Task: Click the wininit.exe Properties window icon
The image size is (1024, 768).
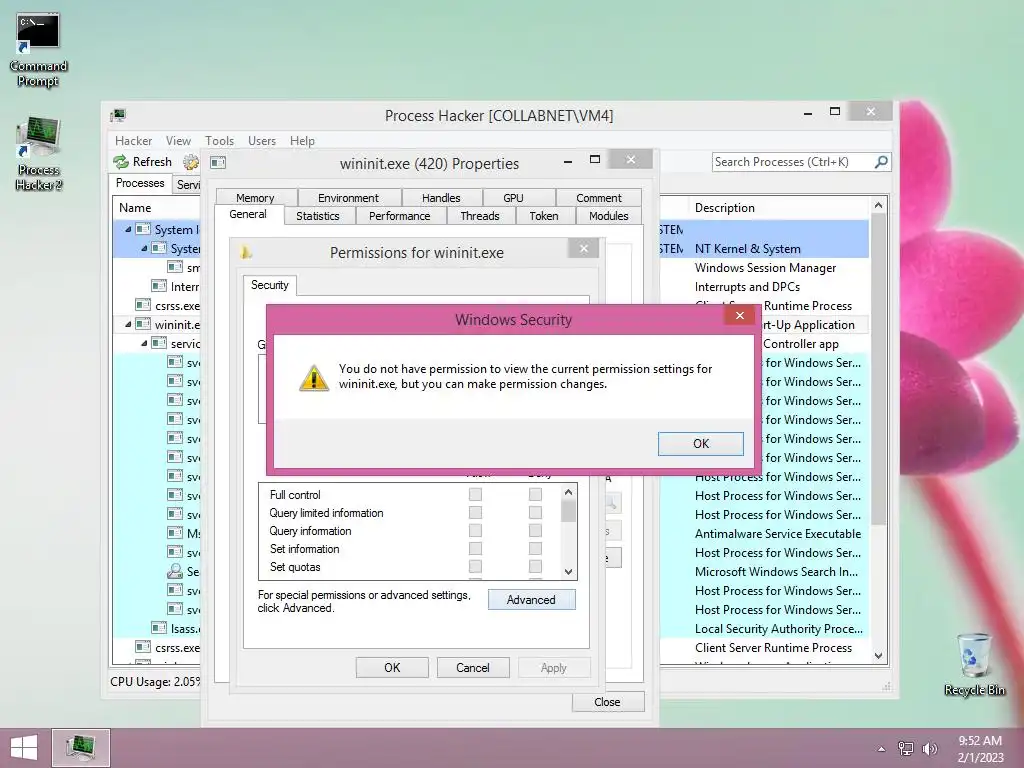Action: point(218,163)
